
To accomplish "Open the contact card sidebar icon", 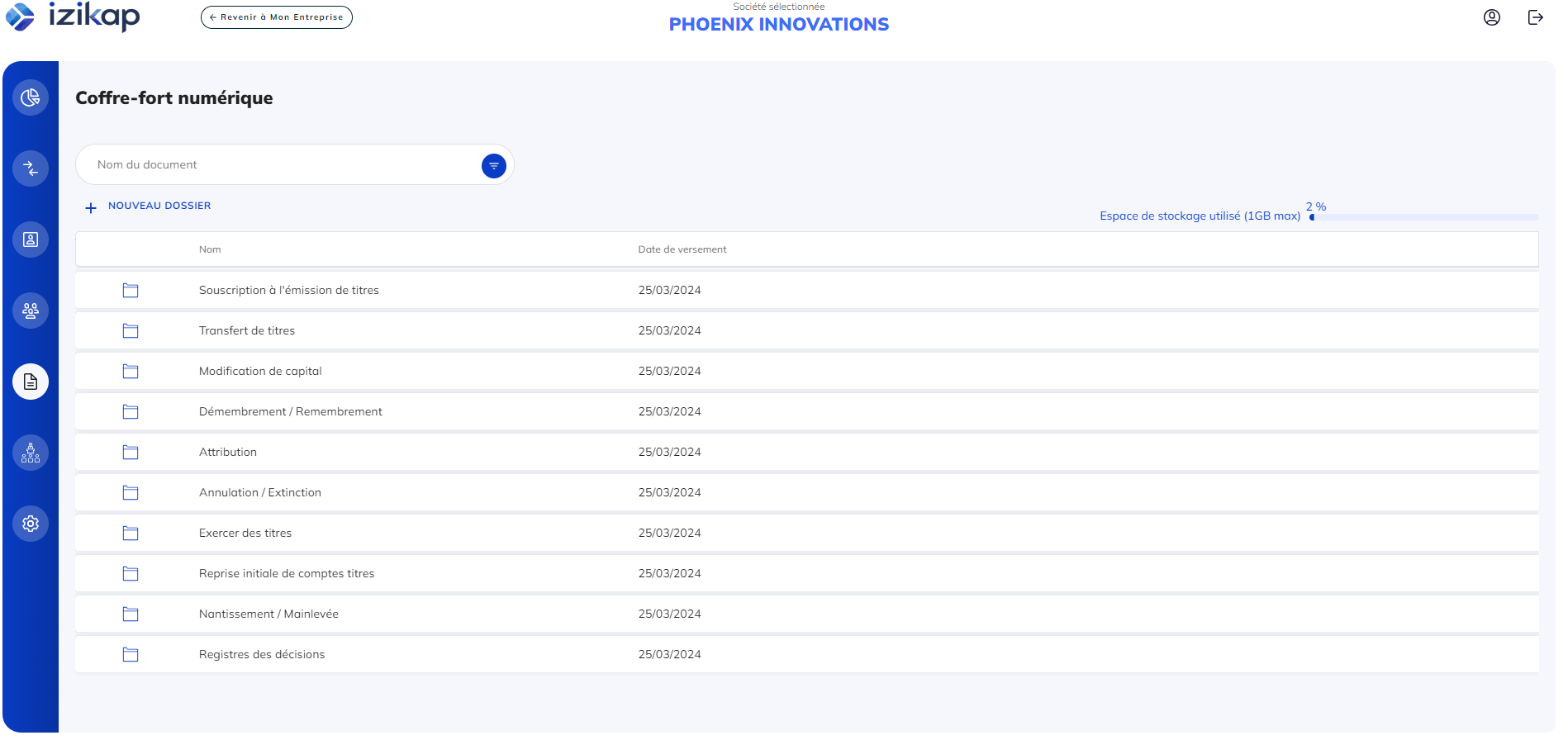I will point(31,240).
